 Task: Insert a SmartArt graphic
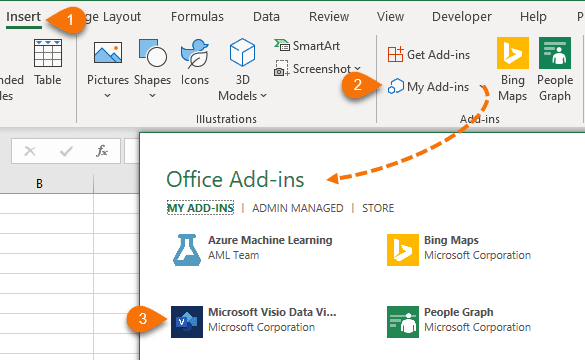pyautogui.click(x=307, y=46)
